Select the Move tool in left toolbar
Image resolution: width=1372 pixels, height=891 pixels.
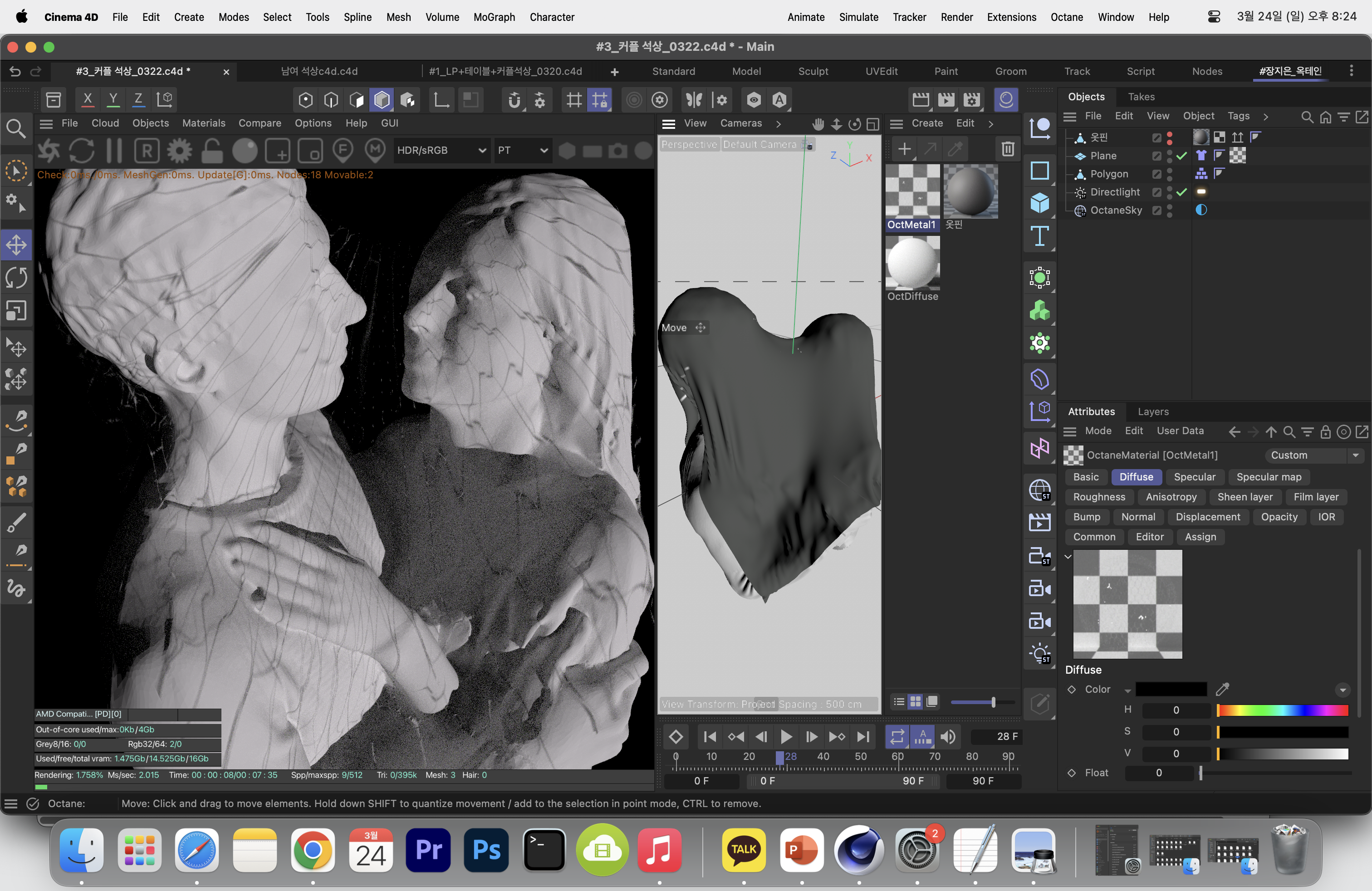click(16, 245)
